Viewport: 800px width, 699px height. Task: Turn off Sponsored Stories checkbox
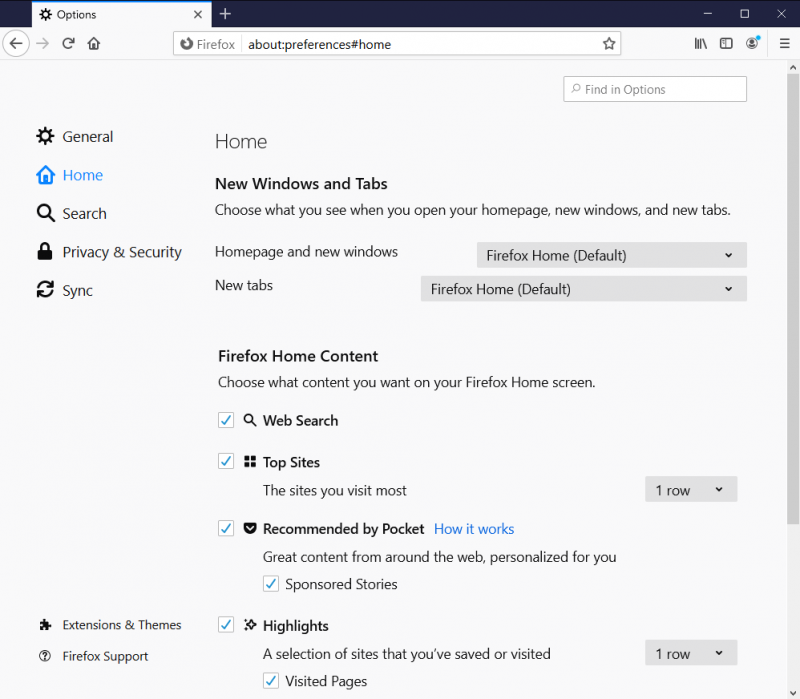(x=271, y=584)
